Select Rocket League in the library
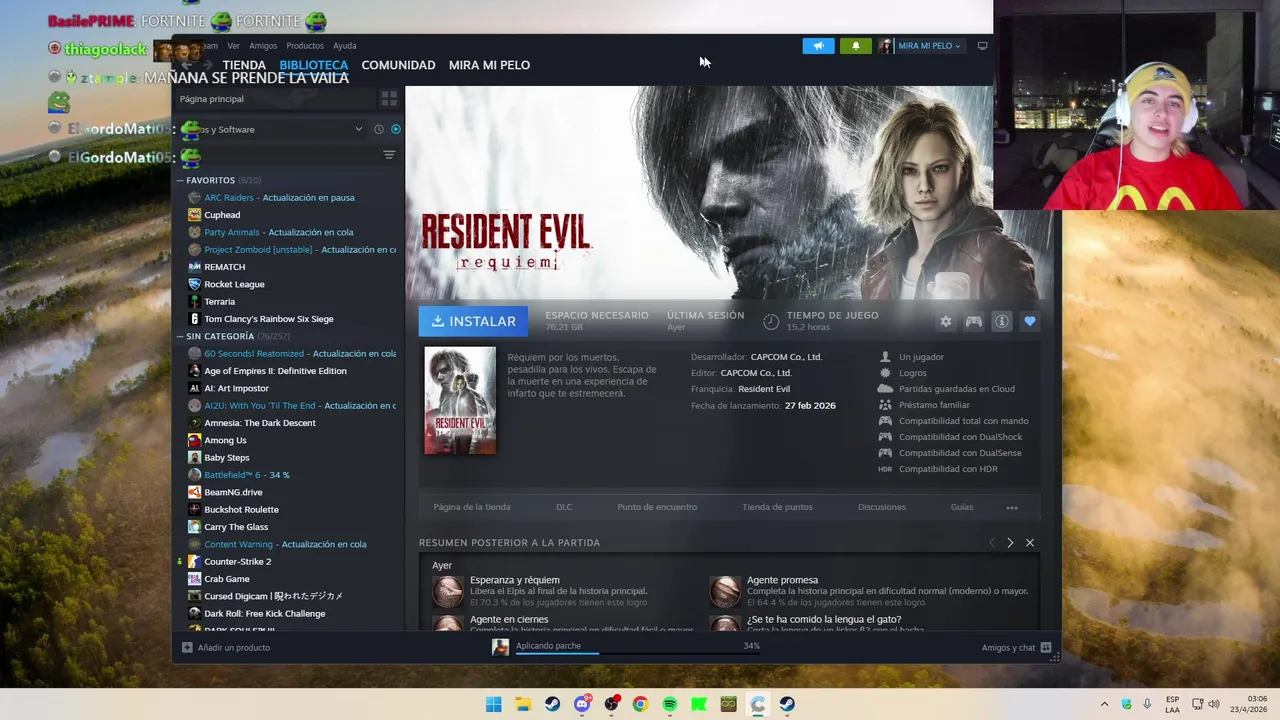The height and width of the screenshot is (720, 1280). point(234,284)
